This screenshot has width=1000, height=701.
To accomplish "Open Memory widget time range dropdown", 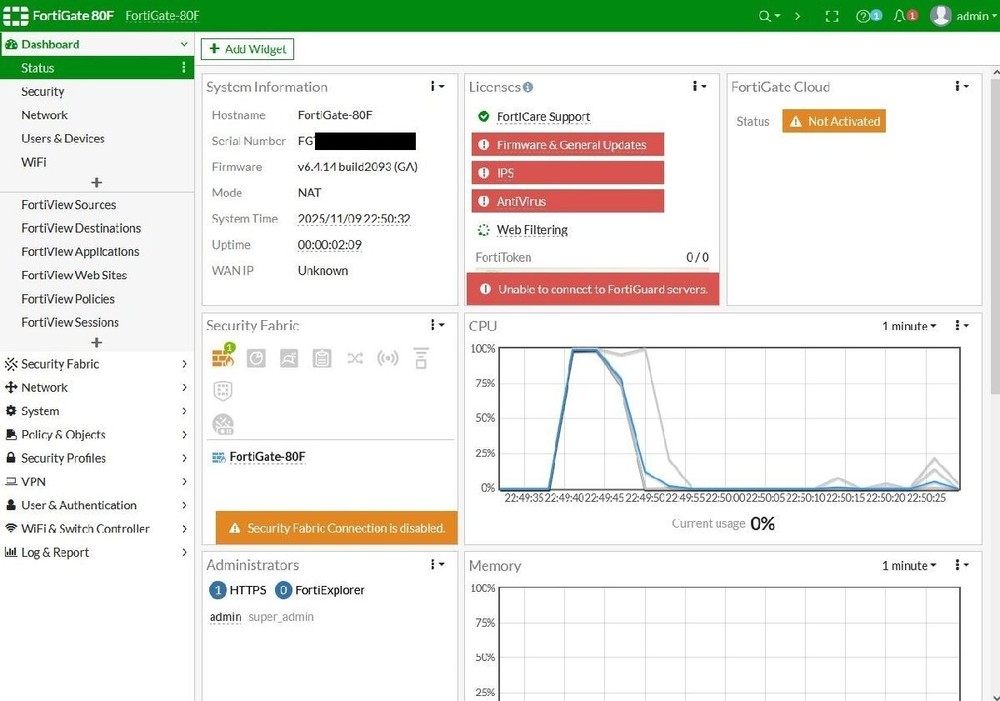I will point(909,566).
